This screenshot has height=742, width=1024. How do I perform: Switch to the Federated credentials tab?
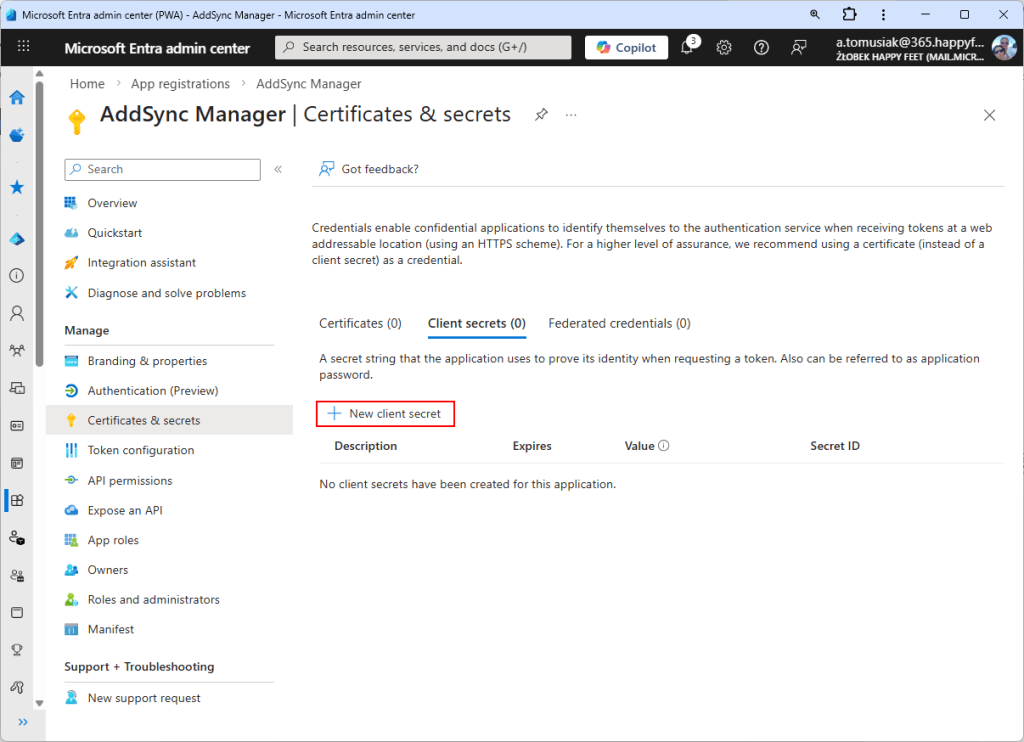point(619,323)
